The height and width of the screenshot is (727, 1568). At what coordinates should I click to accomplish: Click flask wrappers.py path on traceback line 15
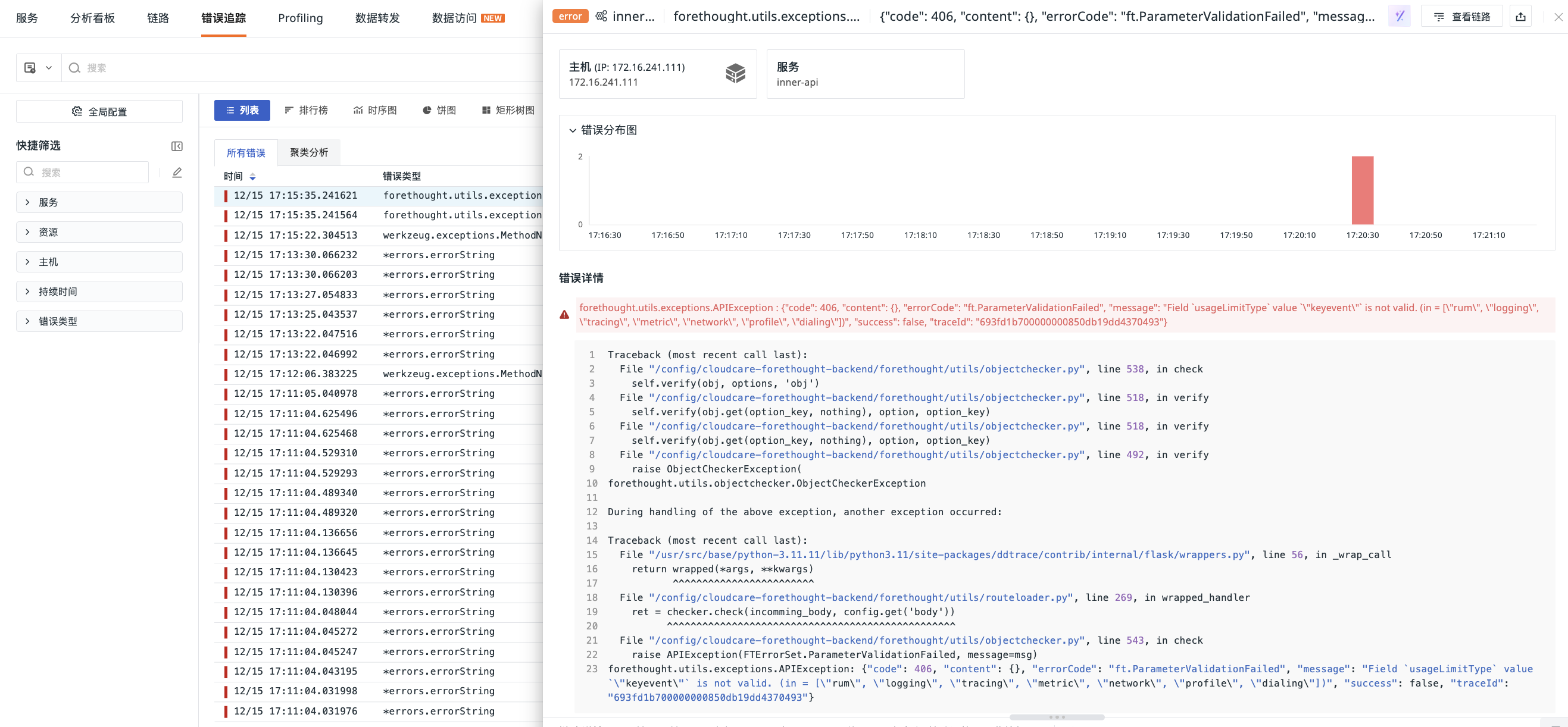949,555
